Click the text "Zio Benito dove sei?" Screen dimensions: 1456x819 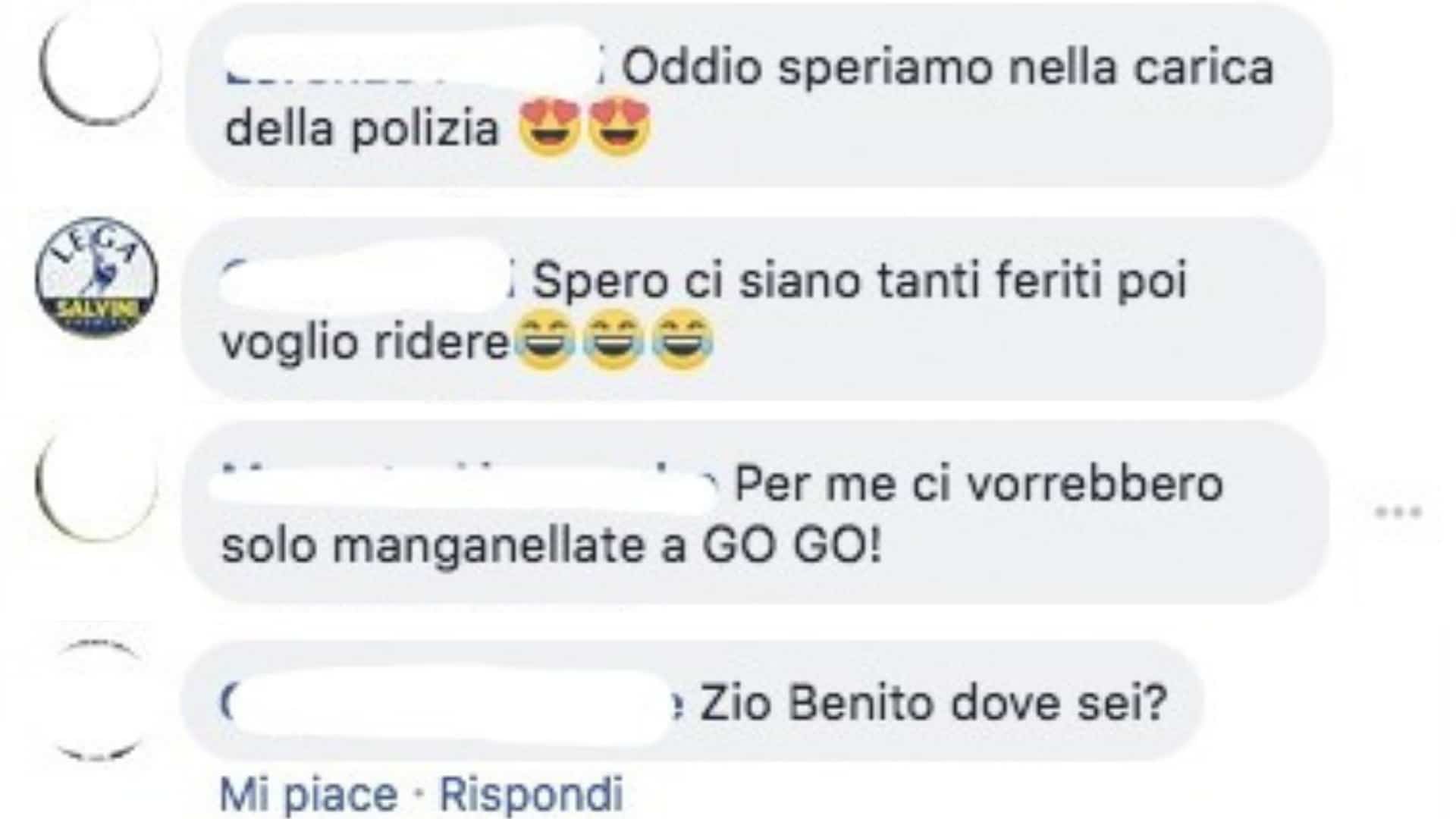[933, 704]
